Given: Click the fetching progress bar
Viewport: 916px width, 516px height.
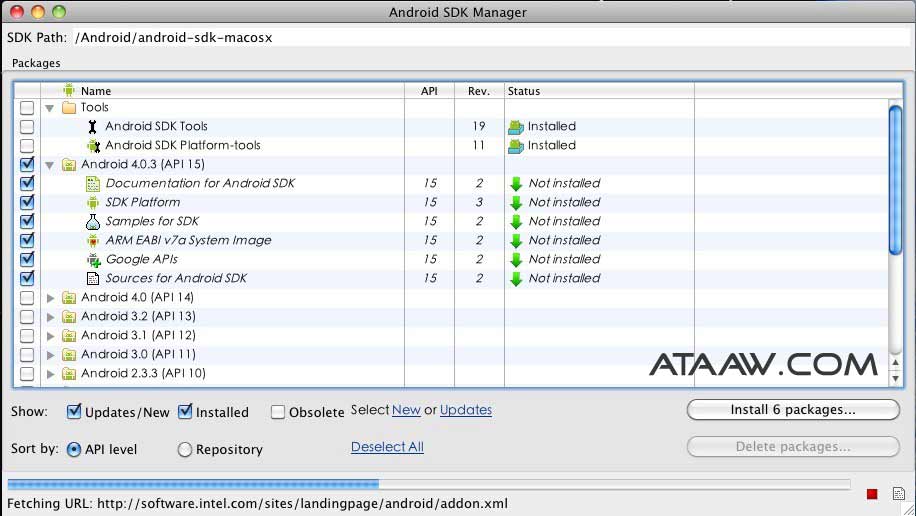Looking at the screenshot, I should click(429, 484).
